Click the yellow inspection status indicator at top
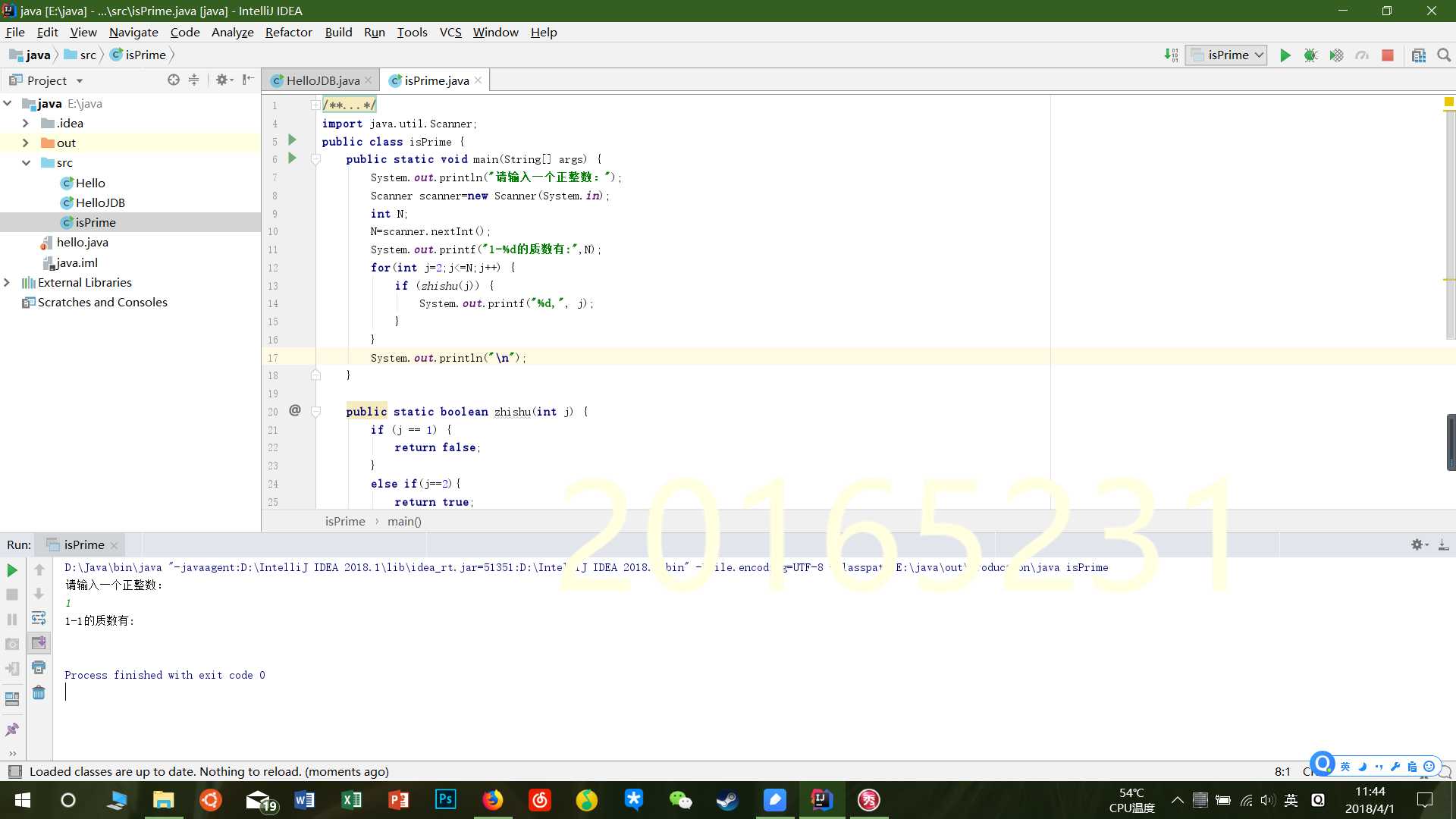The height and width of the screenshot is (819, 1456). pos(1449,102)
